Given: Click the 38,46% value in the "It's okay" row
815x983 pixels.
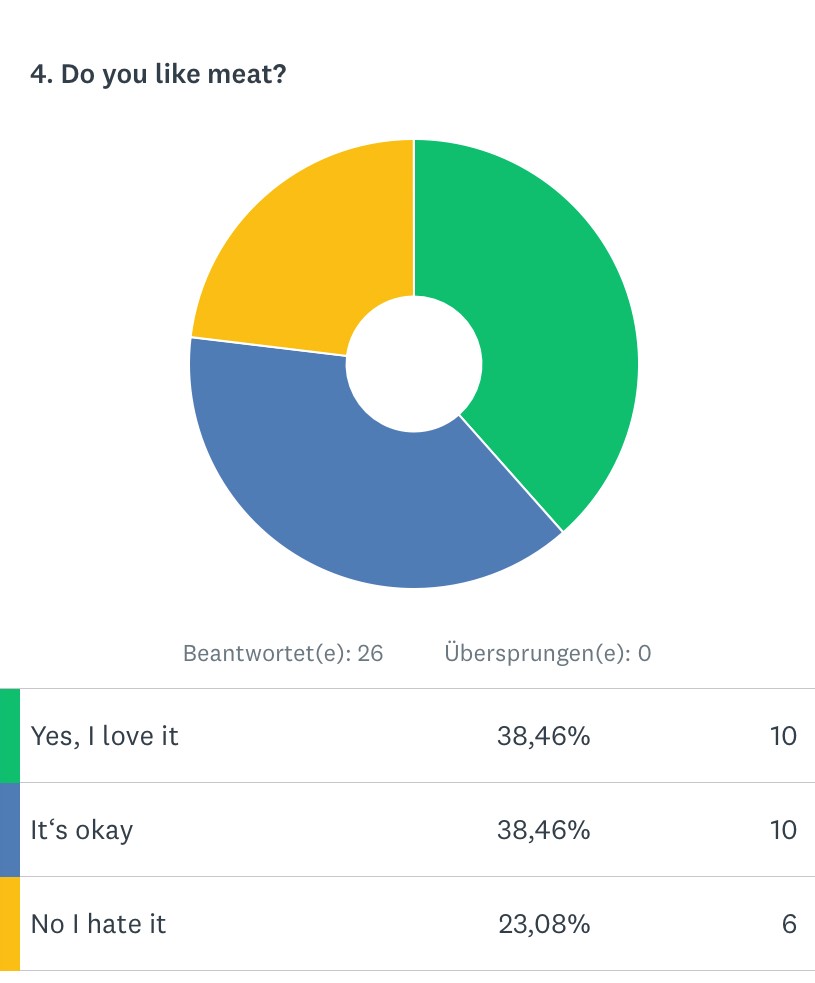Looking at the screenshot, I should pos(543,830).
